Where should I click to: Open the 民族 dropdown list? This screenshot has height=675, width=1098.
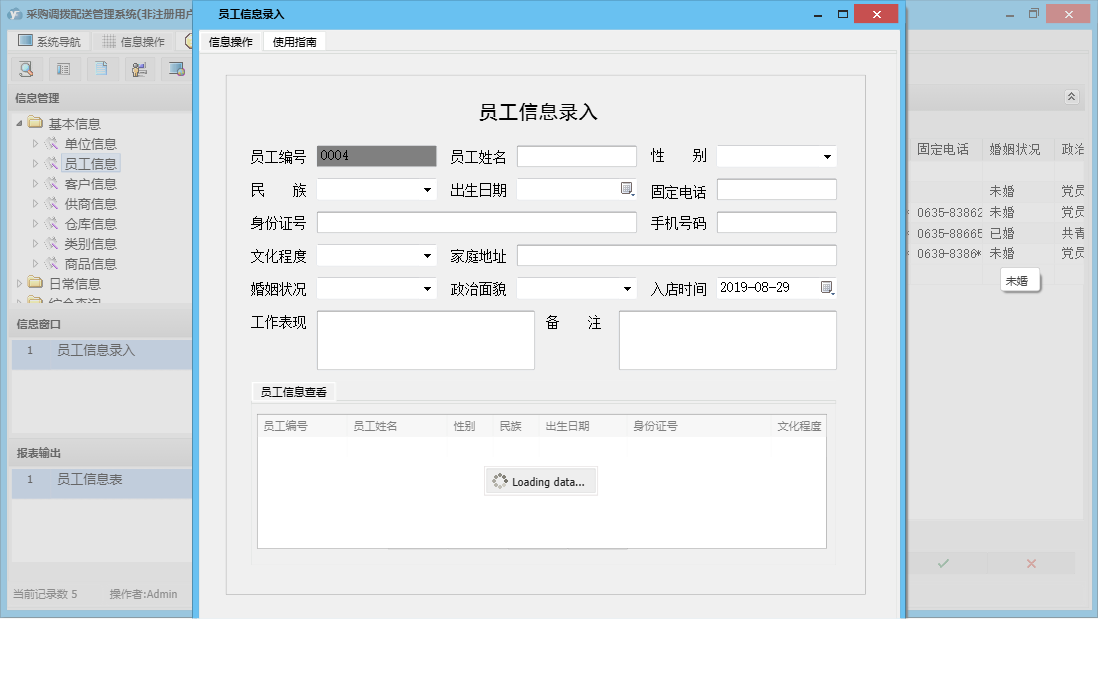pos(428,188)
